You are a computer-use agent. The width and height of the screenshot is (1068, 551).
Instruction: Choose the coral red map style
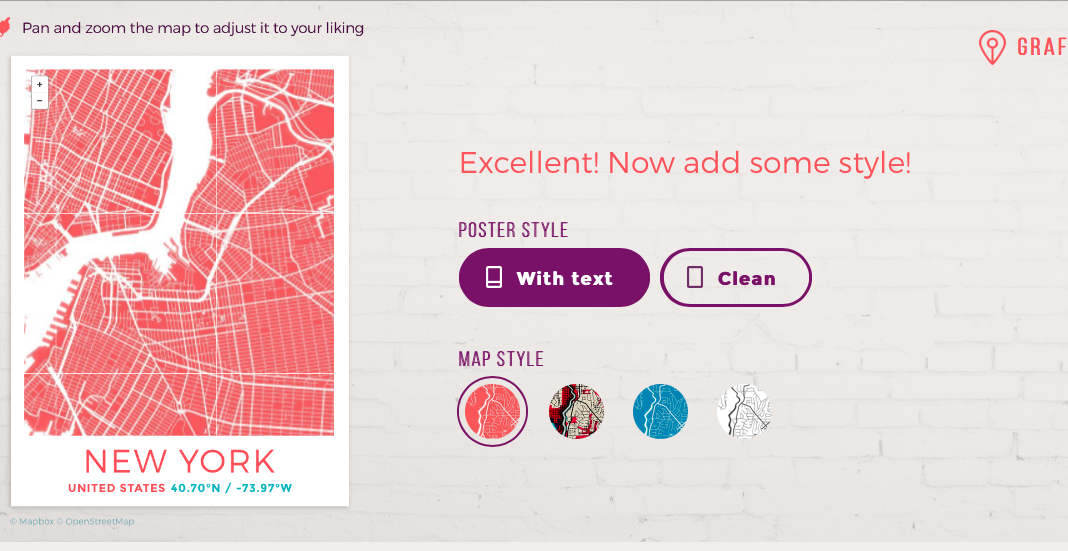(492, 411)
